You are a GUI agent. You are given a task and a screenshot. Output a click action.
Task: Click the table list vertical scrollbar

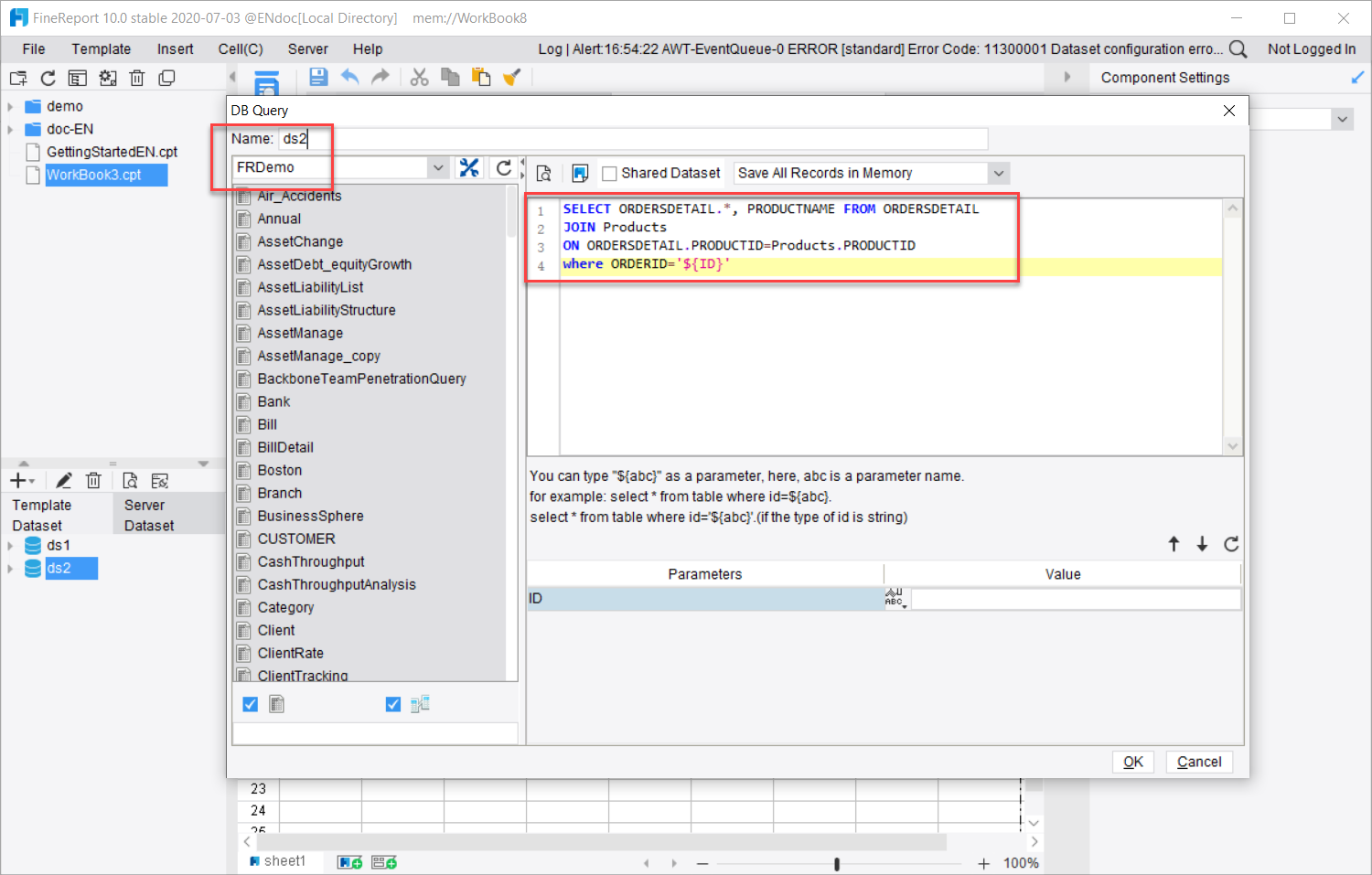click(x=512, y=212)
